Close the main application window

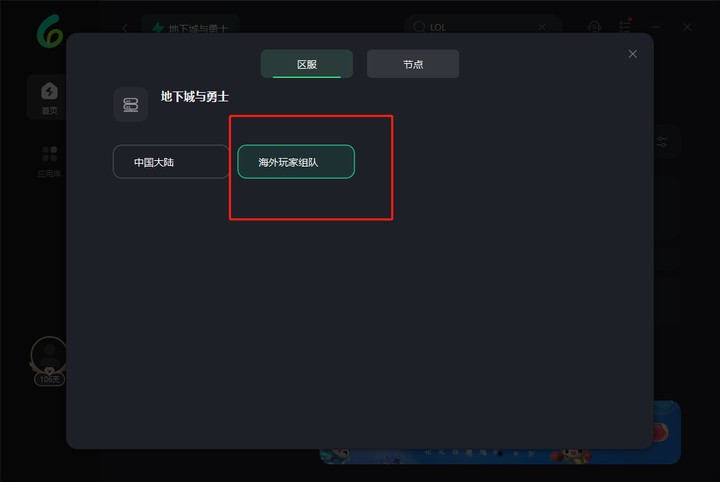tap(687, 27)
